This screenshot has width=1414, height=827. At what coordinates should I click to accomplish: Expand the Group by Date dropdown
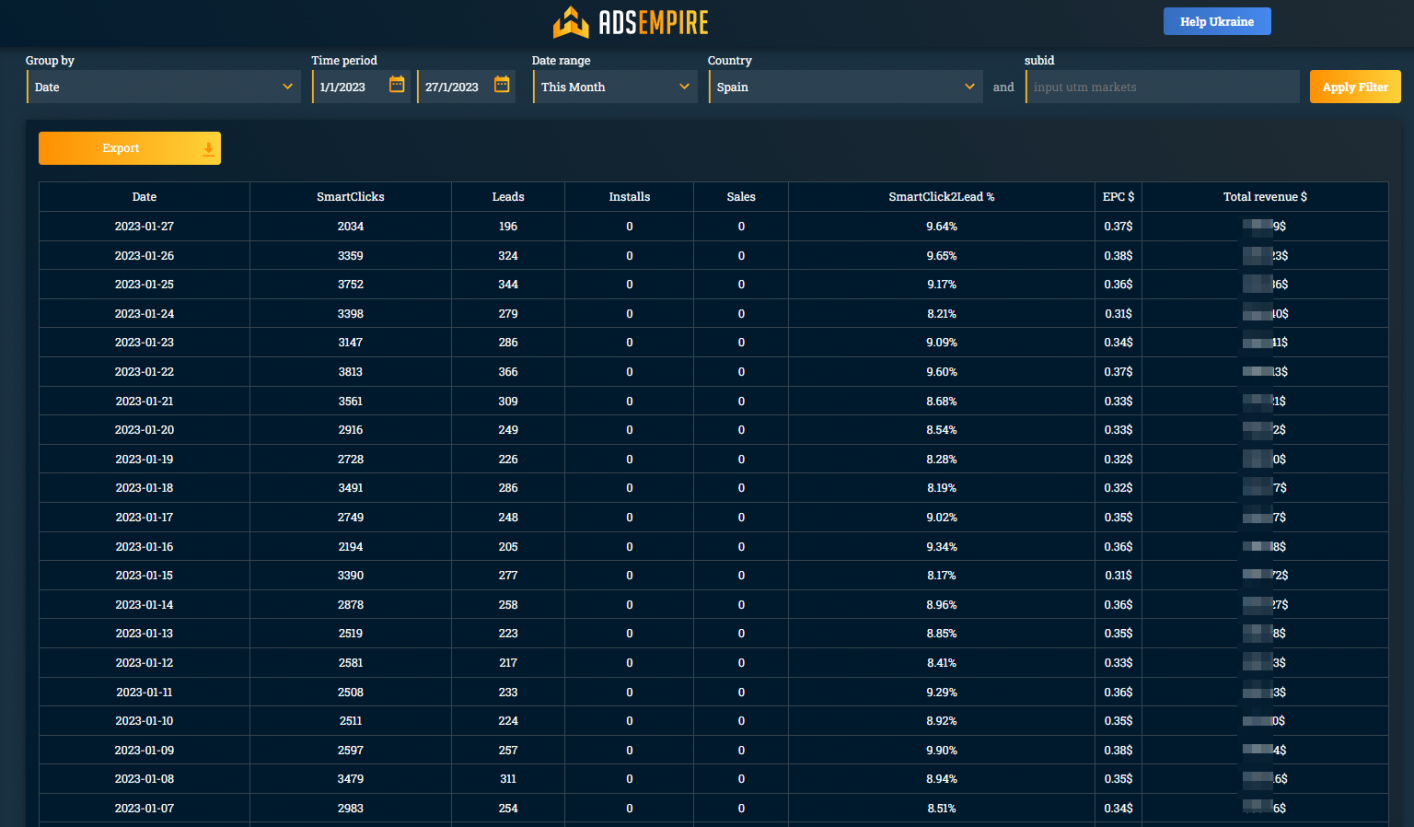coord(163,87)
